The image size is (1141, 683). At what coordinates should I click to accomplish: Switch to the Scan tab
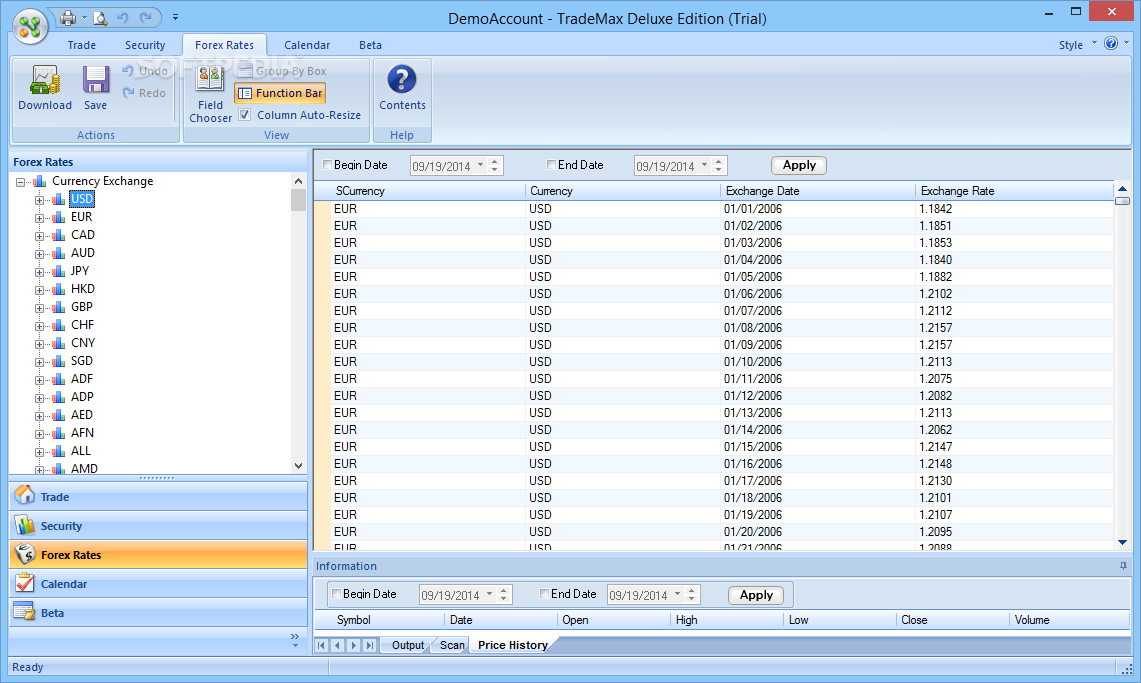452,645
